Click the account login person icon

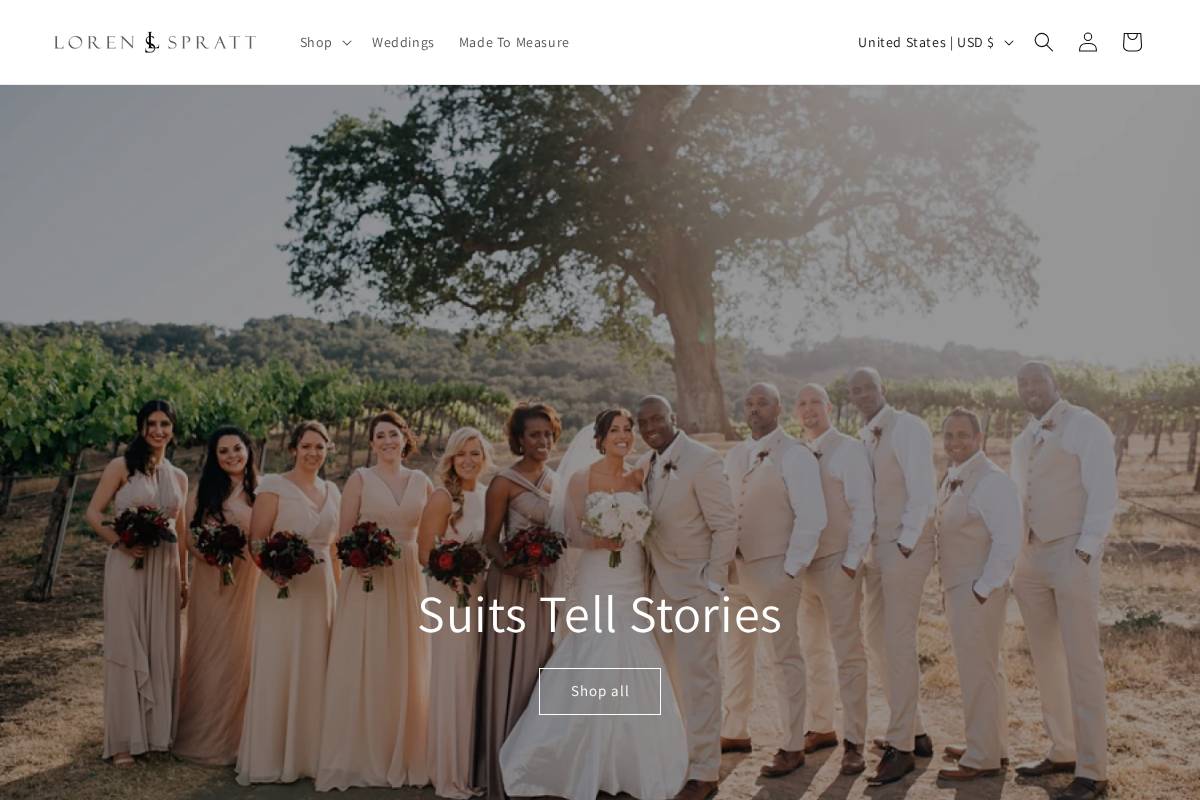pyautogui.click(x=1088, y=42)
